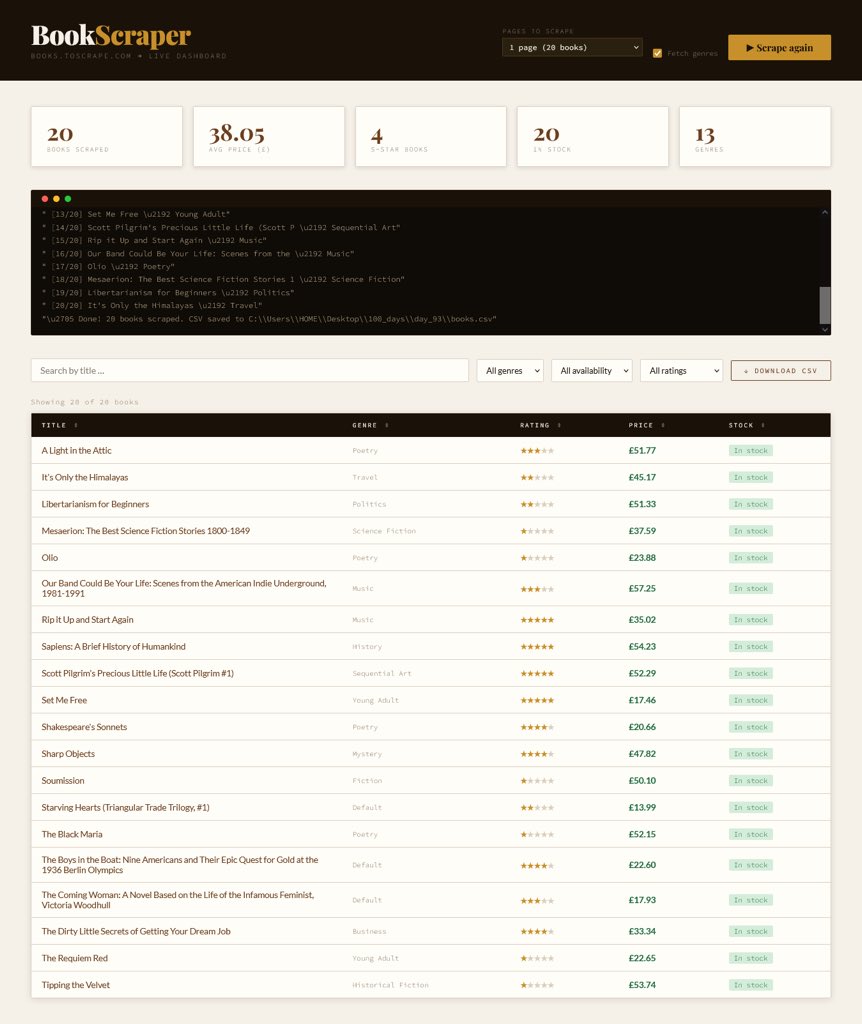
Task: Open the All genres filter dropdown
Action: [510, 371]
